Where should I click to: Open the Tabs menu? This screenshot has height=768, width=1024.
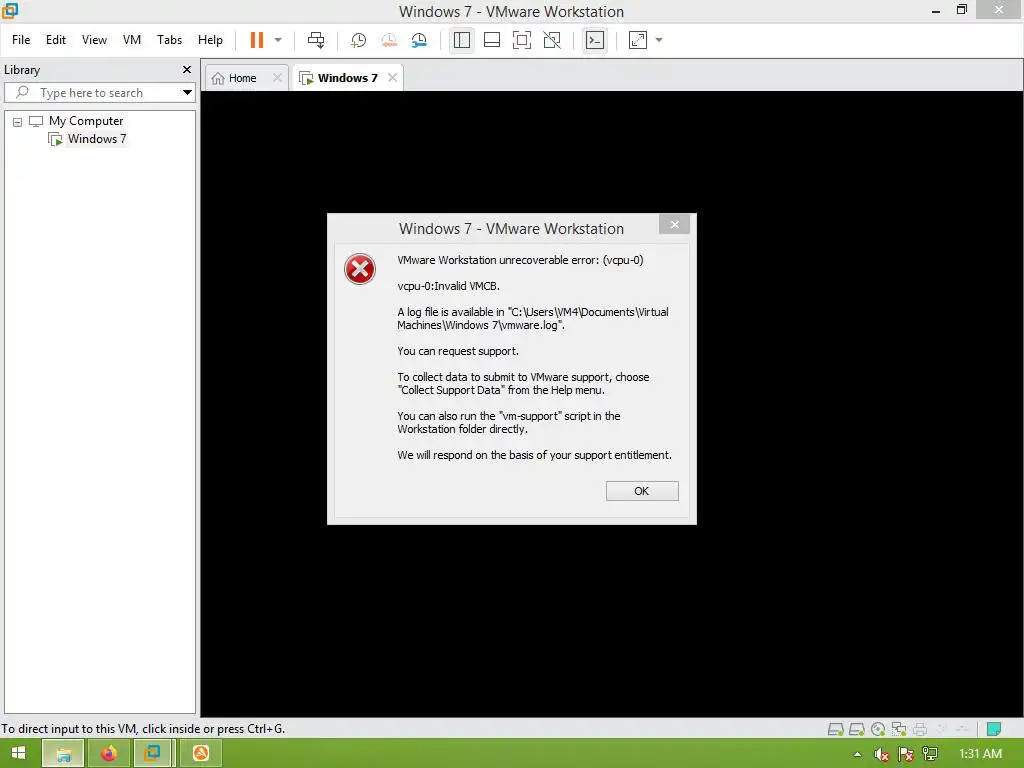coord(169,40)
